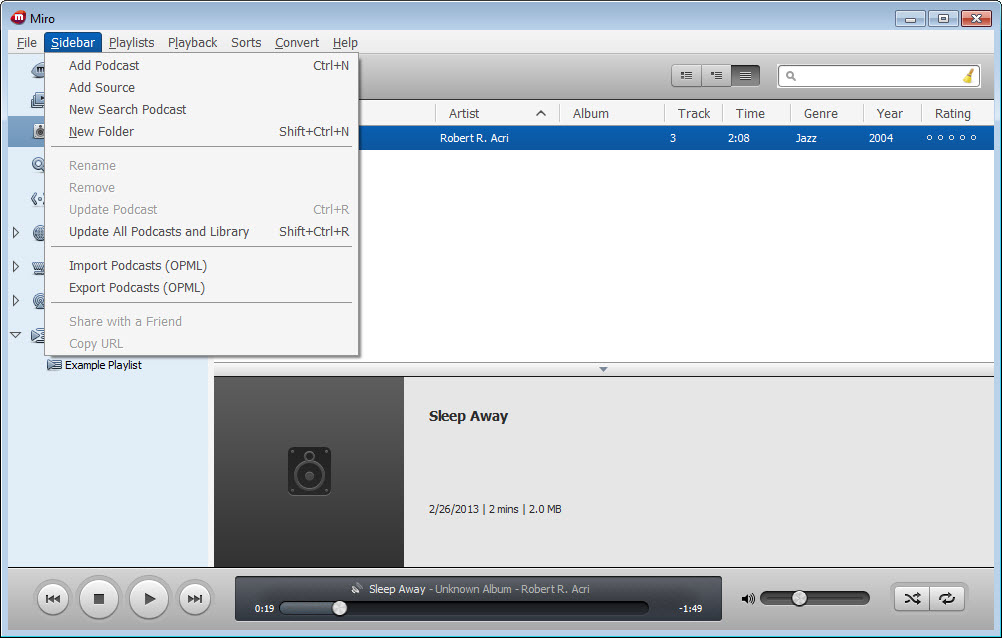Sort by Track column header
Image resolution: width=1002 pixels, height=638 pixels.
tap(693, 114)
